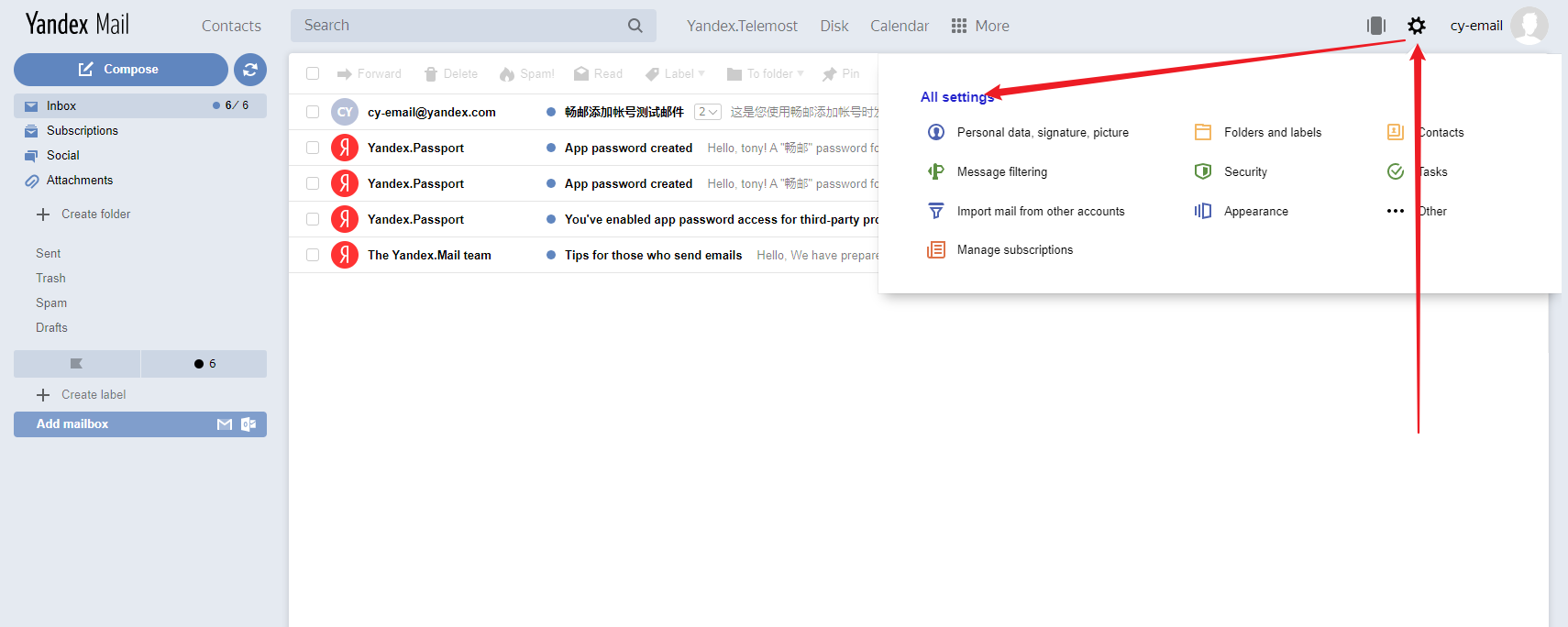Open the cy-email user avatar
Image resolution: width=1568 pixels, height=627 pixels.
point(1529,26)
